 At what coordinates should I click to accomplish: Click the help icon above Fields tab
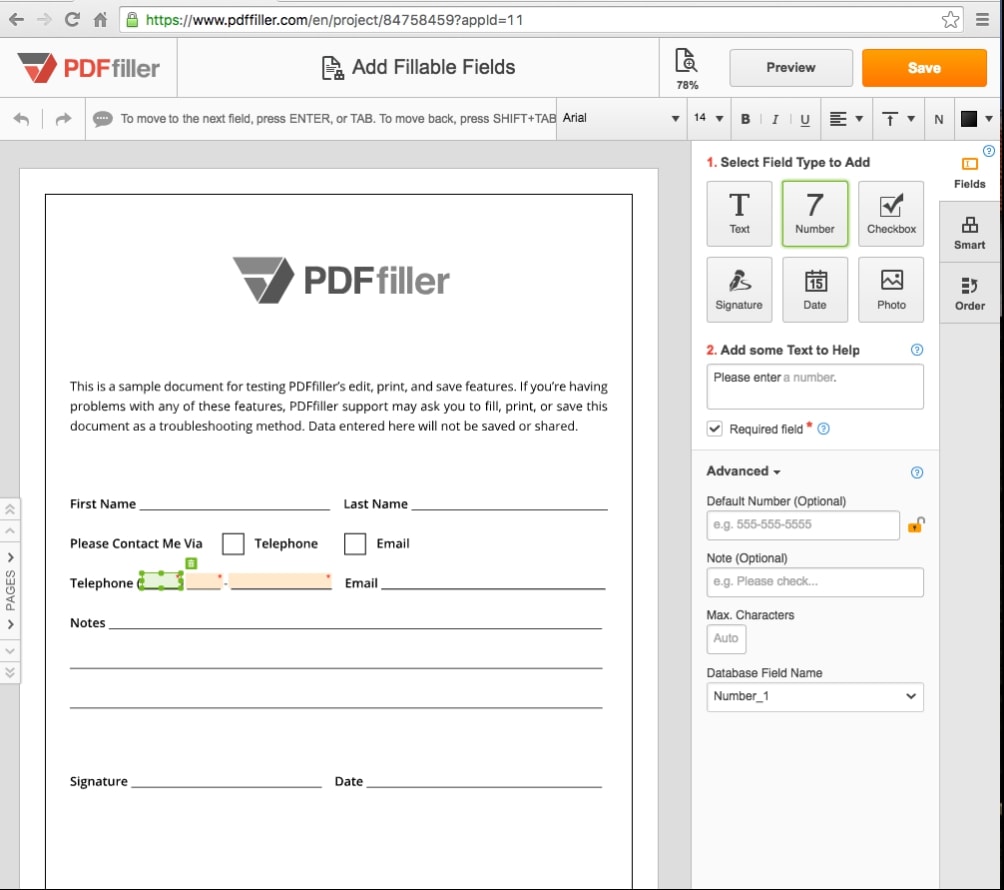[988, 151]
